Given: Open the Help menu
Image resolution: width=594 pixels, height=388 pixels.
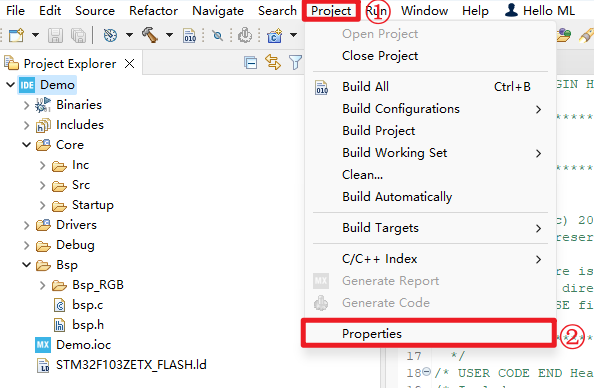Looking at the screenshot, I should click(x=475, y=11).
